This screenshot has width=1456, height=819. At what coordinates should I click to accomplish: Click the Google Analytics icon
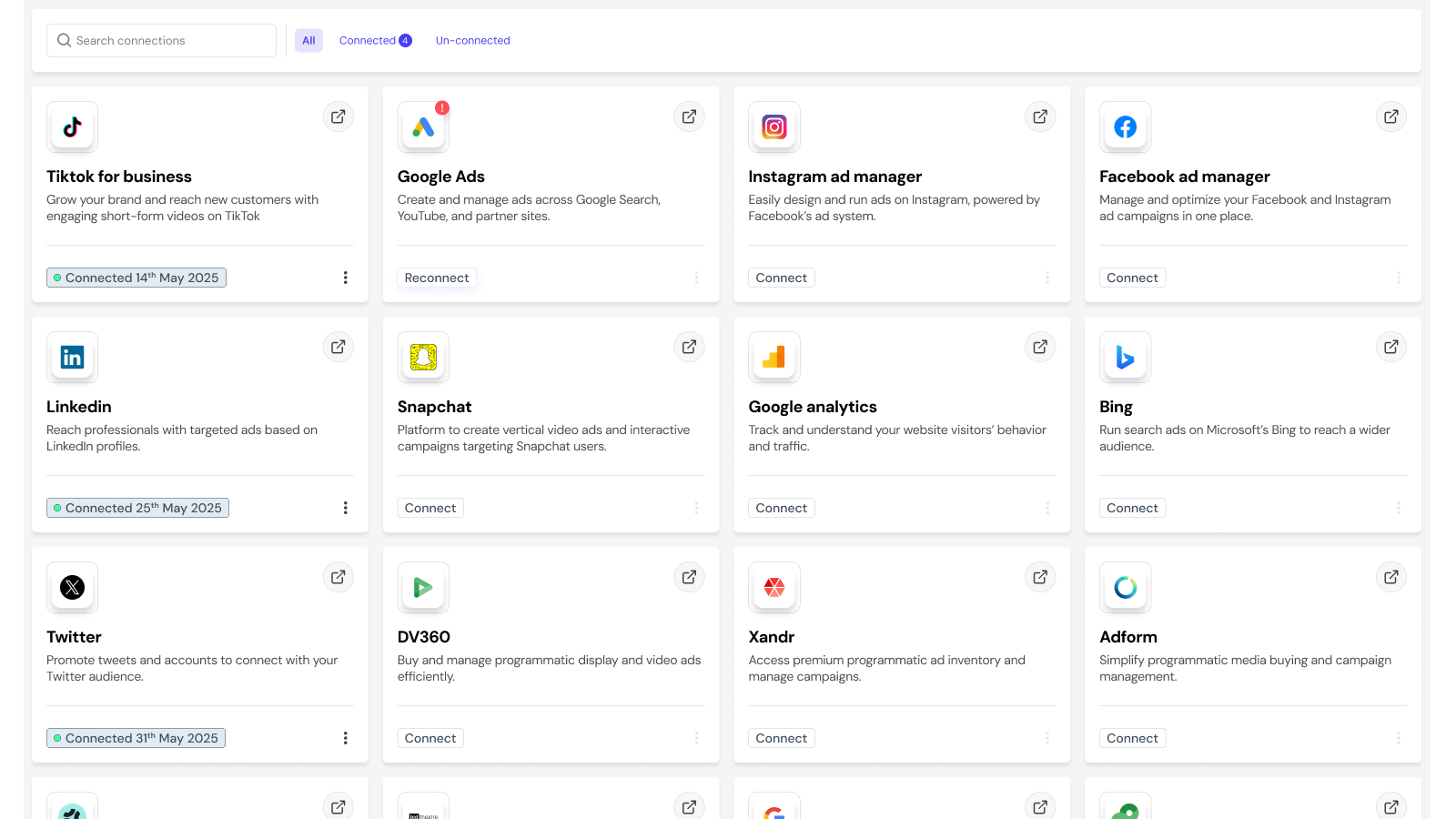(773, 358)
